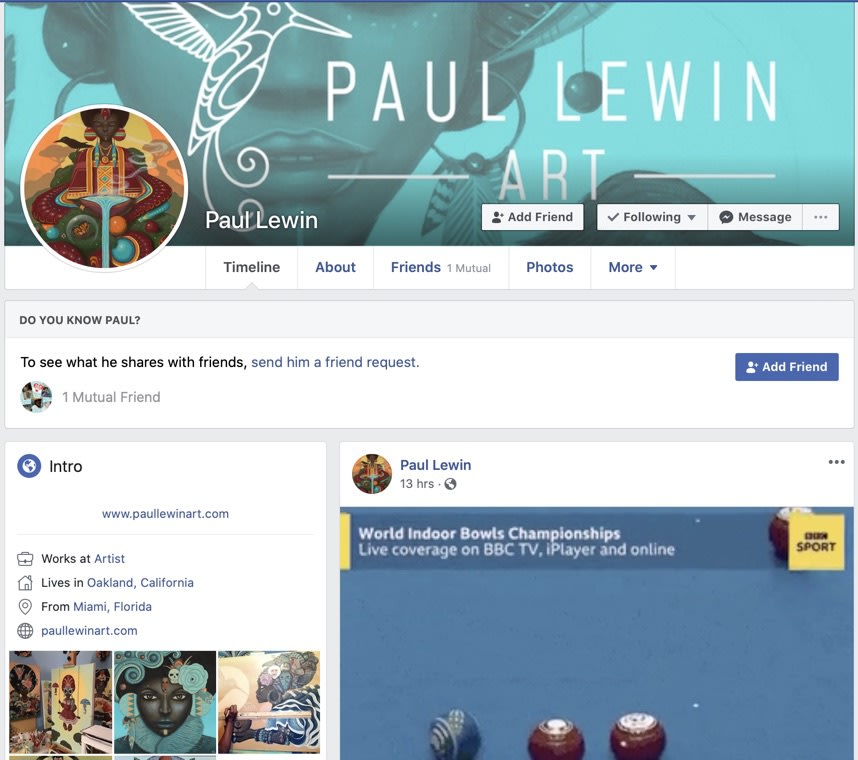
Task: Click the location pin icon beside From
Action: tap(25, 607)
